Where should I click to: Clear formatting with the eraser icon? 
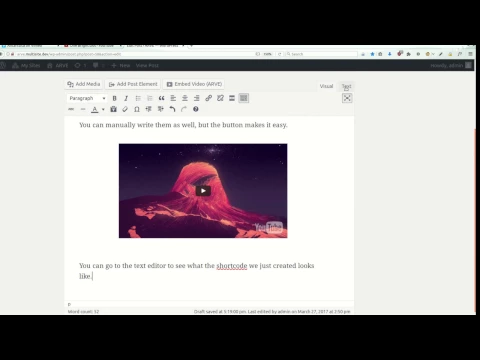[x=125, y=109]
